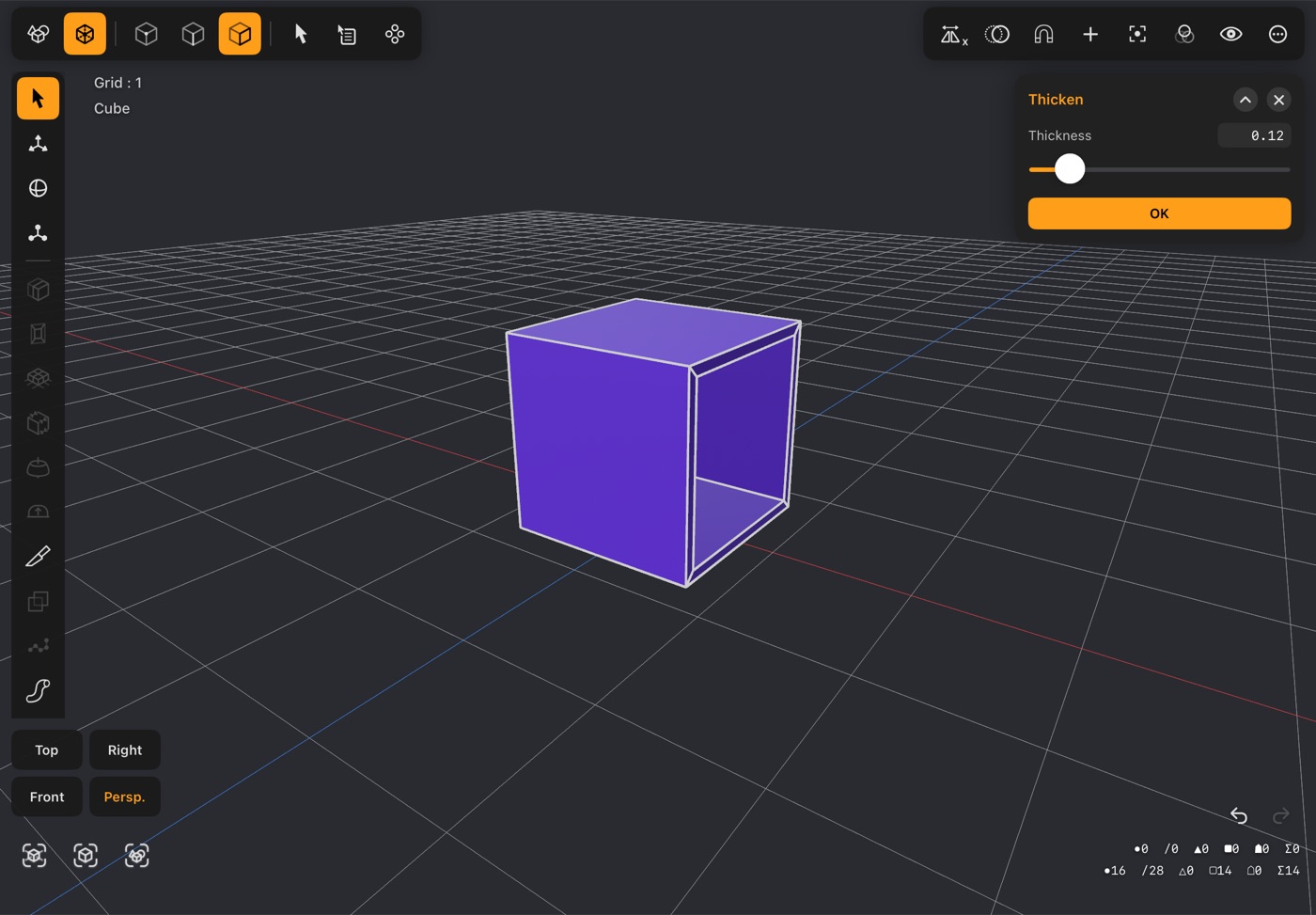Open the plus add menu
Image resolution: width=1316 pixels, height=915 pixels.
(1090, 34)
